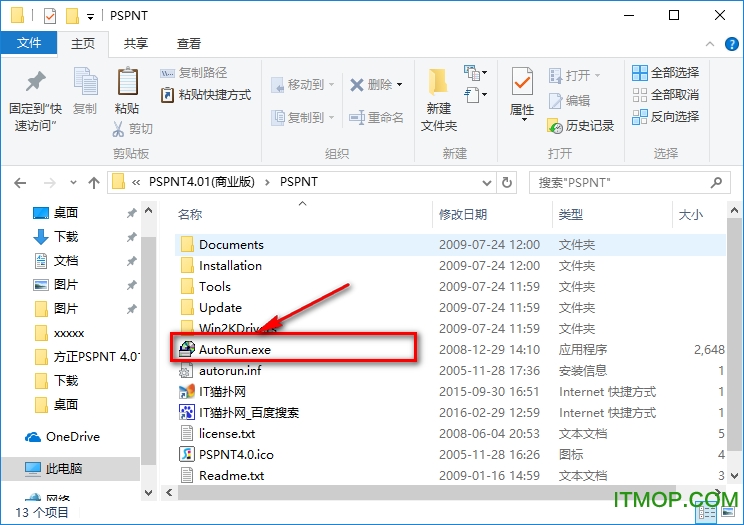
Task: Sort by the Name (名称) column header
Action: point(190,215)
